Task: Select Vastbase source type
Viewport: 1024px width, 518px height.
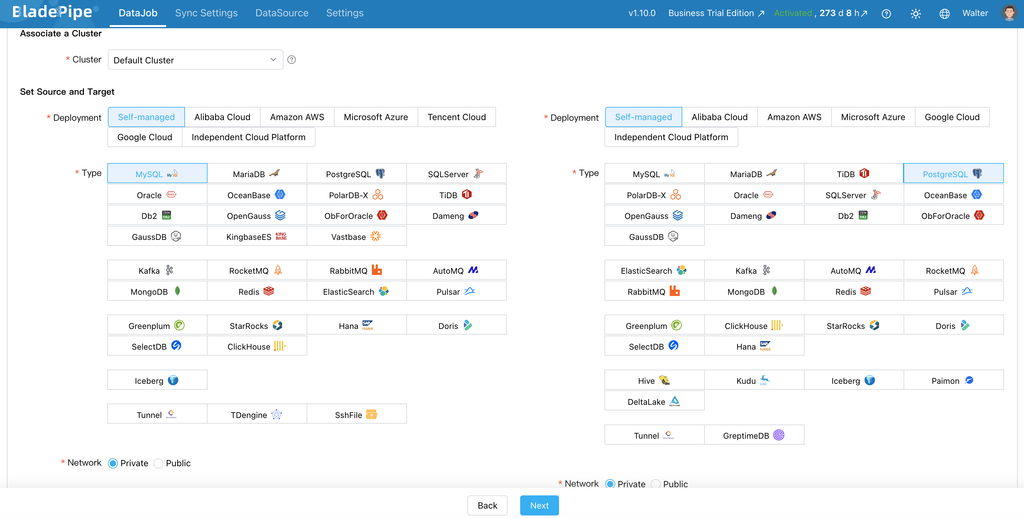Action: click(x=357, y=236)
